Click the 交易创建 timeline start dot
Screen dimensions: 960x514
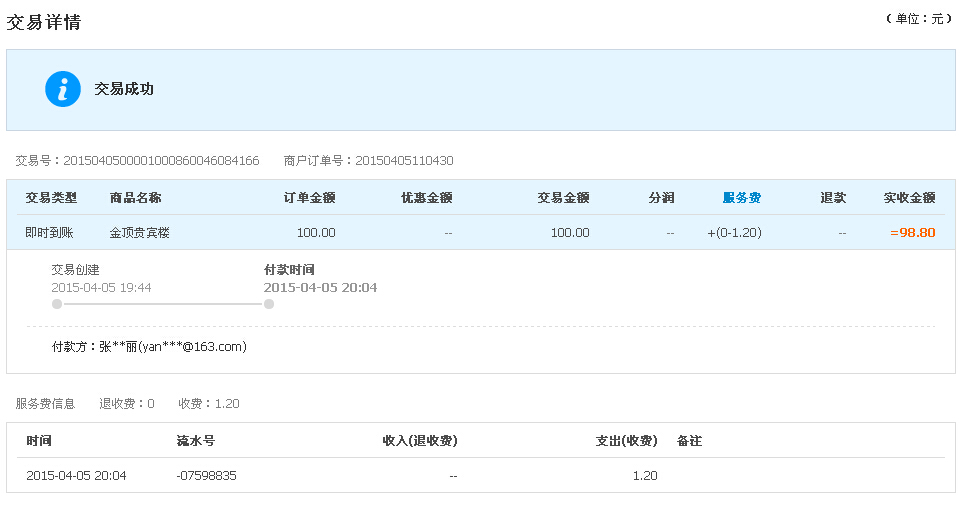[57, 304]
